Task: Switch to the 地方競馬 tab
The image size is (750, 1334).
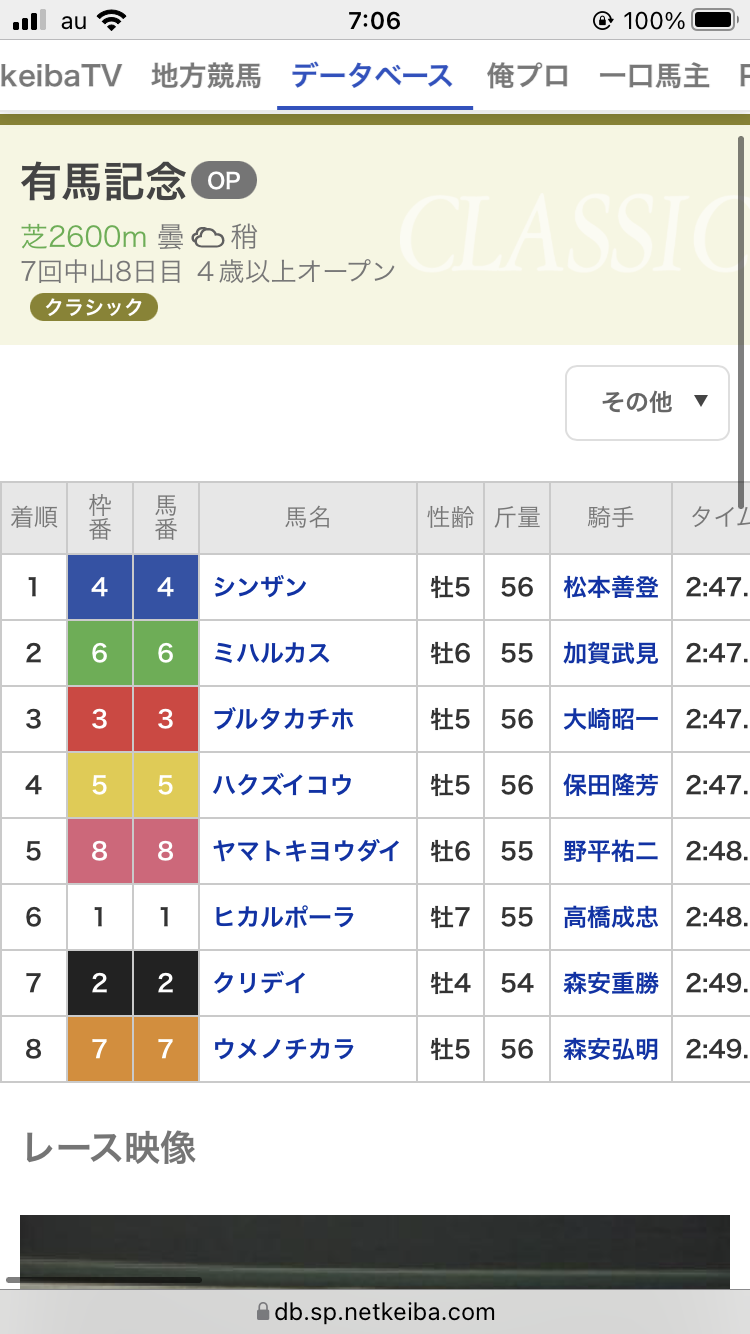Action: [206, 76]
